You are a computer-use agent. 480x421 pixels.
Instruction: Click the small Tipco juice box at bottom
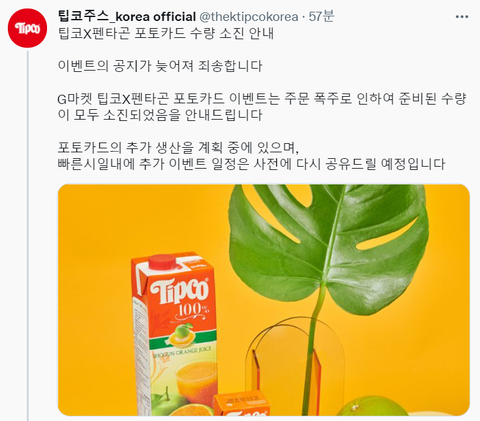click(x=242, y=403)
